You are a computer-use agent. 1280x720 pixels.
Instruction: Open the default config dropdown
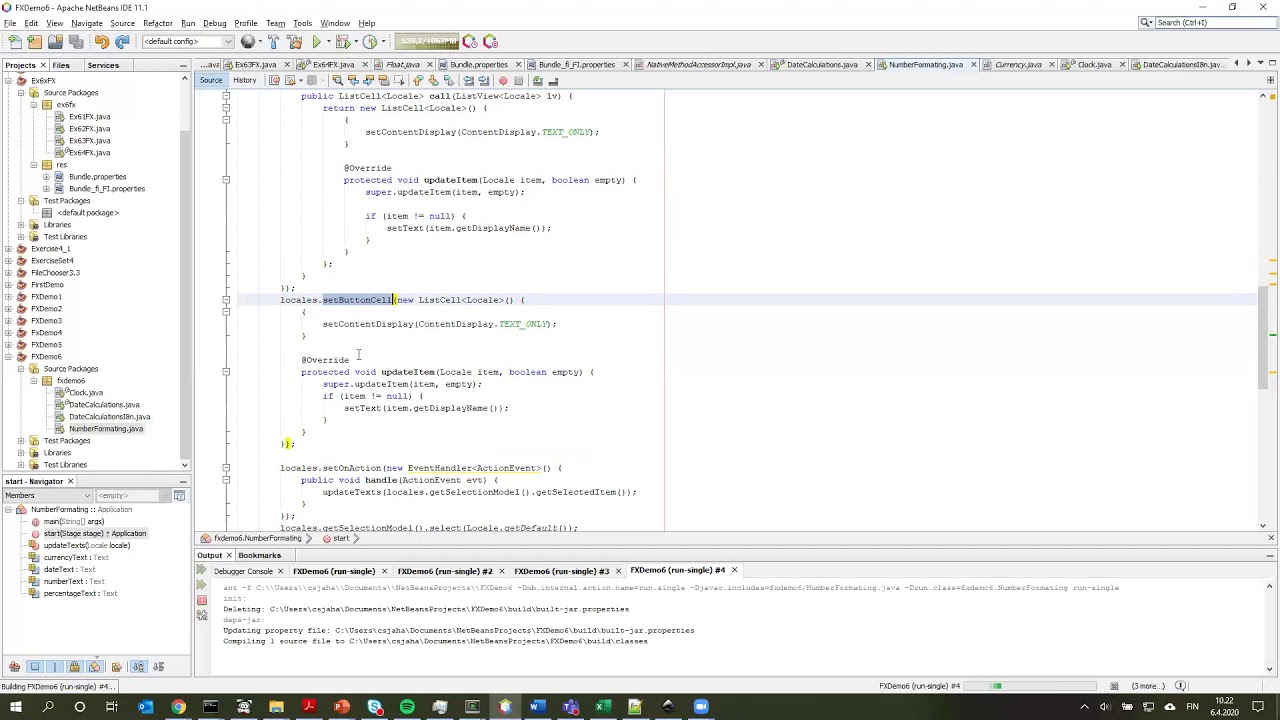coord(188,41)
